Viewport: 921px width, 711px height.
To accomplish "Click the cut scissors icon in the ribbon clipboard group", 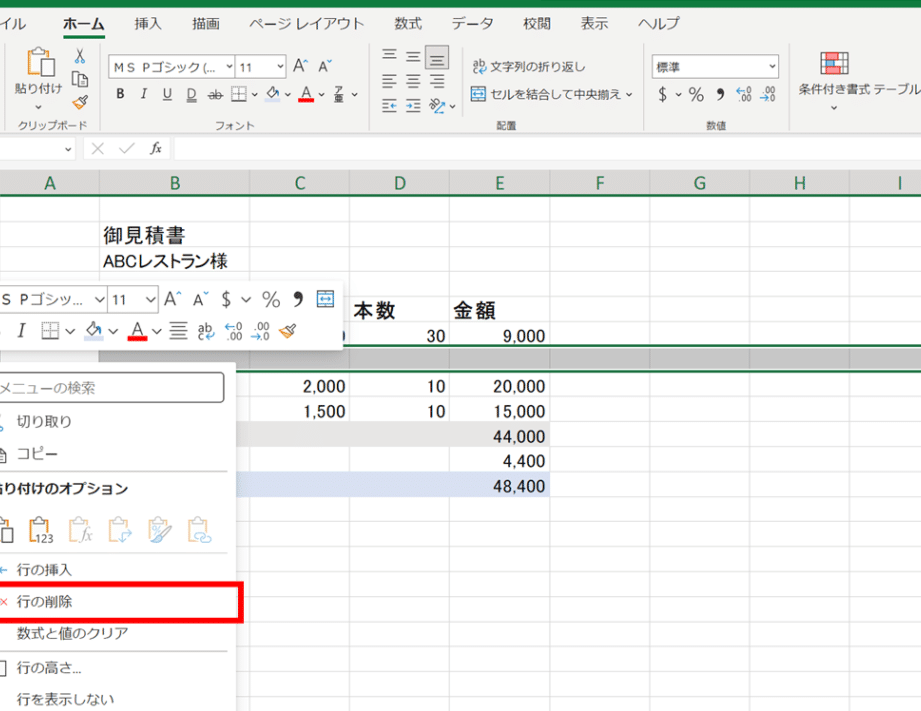I will click(x=80, y=56).
